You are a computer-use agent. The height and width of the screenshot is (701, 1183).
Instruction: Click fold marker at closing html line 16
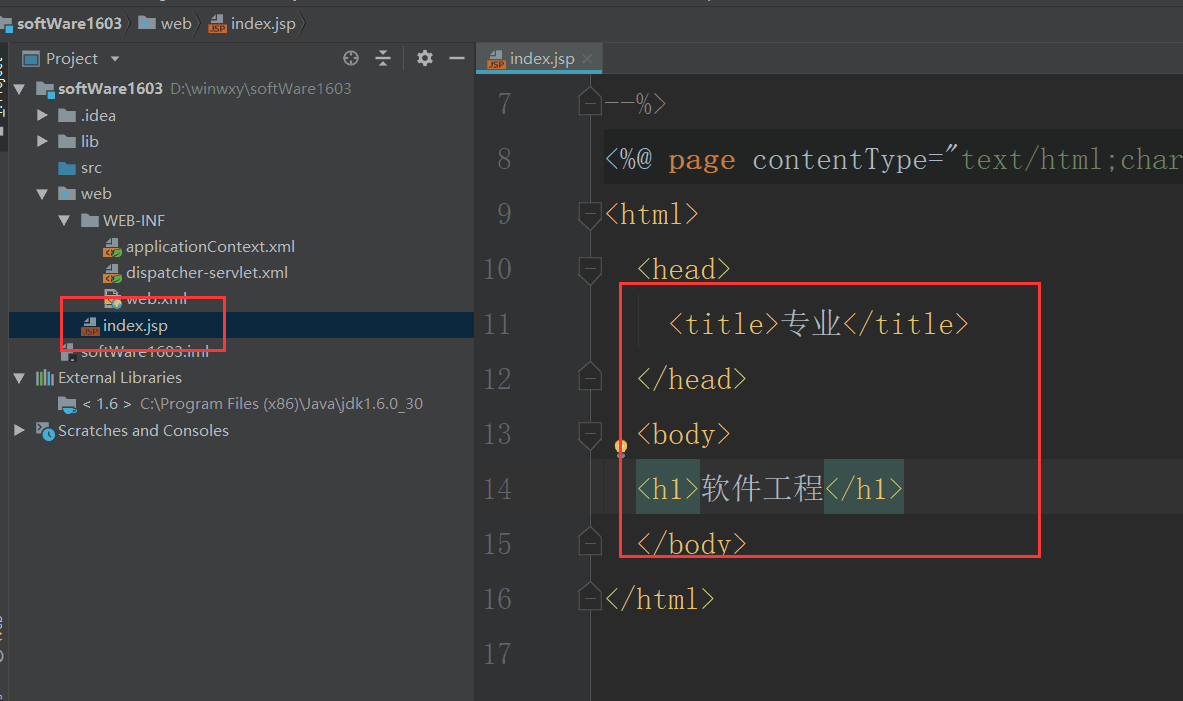pyautogui.click(x=590, y=597)
